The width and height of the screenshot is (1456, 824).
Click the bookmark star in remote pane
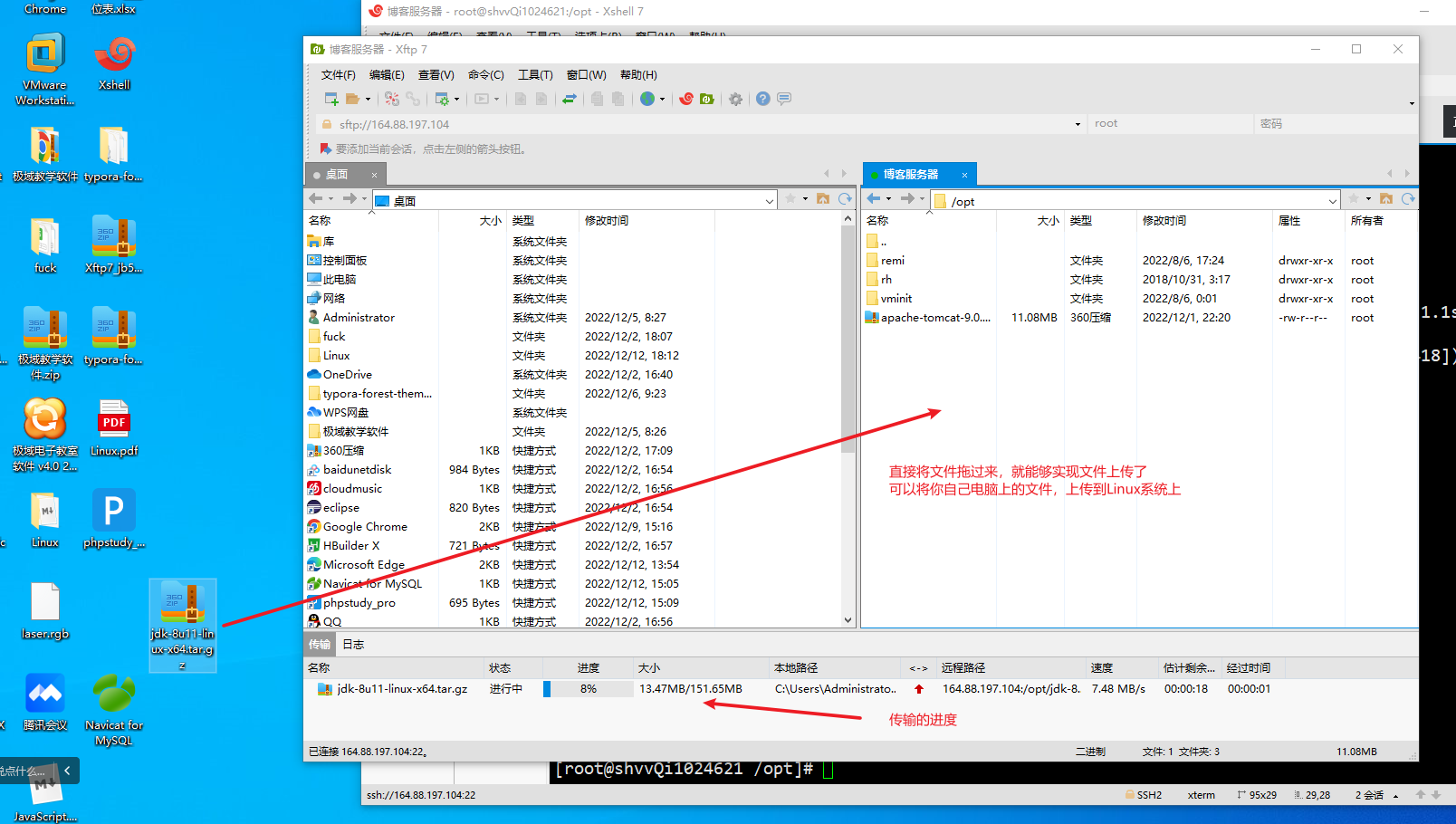[x=1354, y=199]
